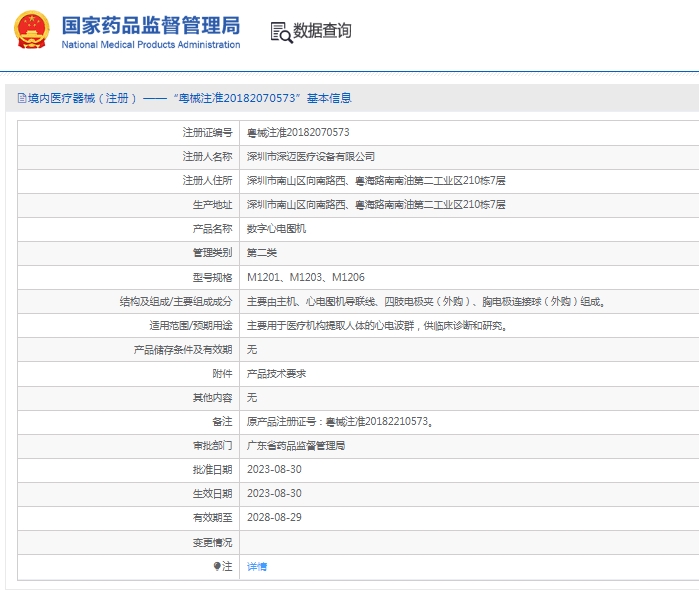Viewport: 699px width, 592px height.
Task: Click the 产品名称 label
Action: [212, 229]
